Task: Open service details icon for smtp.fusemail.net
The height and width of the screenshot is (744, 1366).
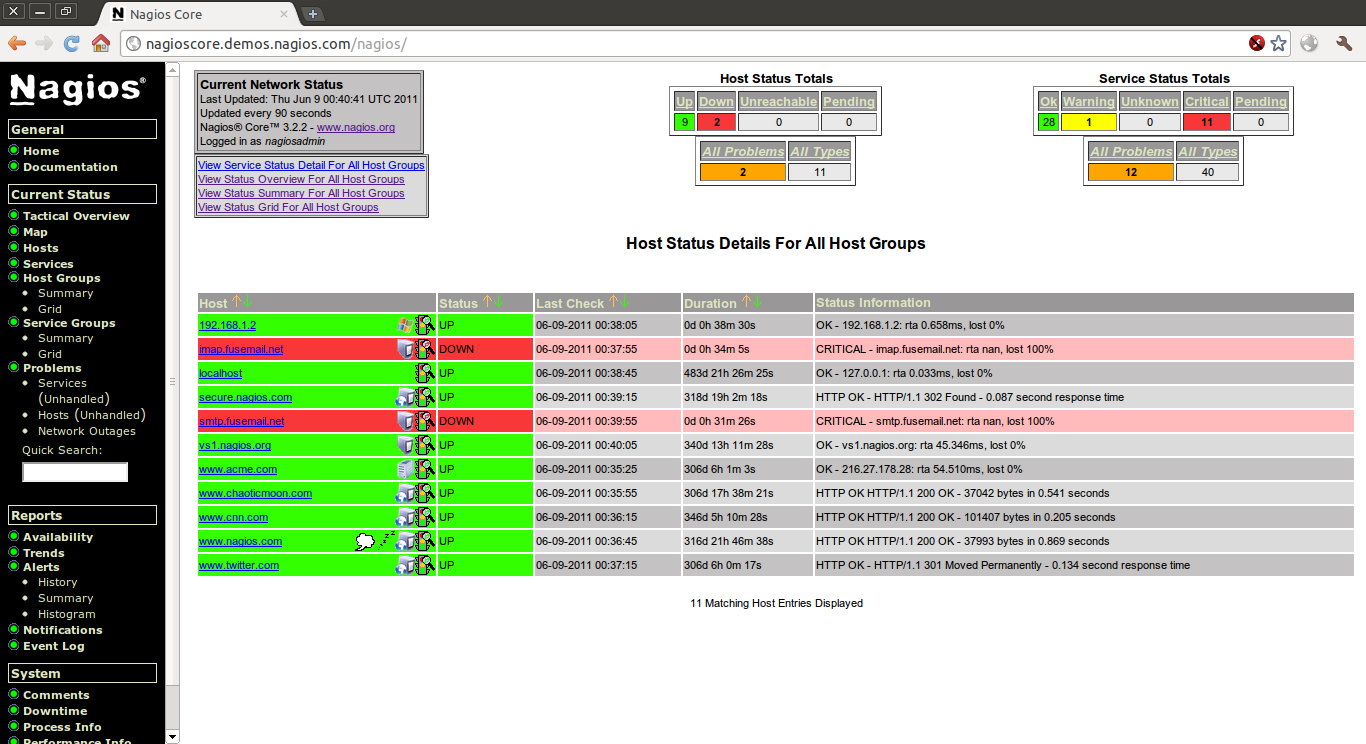Action: click(425, 420)
